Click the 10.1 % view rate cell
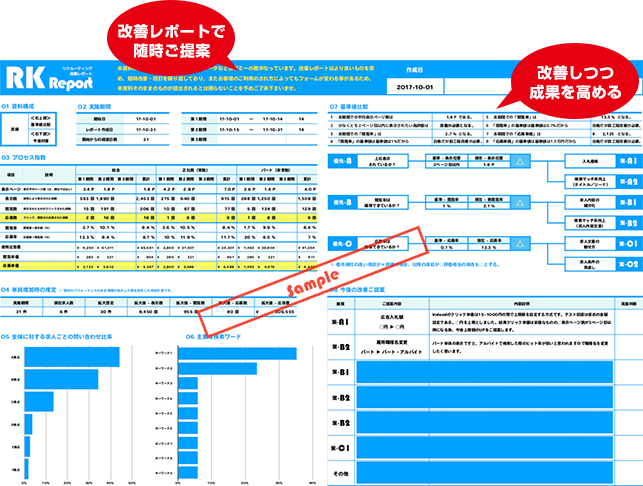Image resolution: width=643 pixels, height=486 pixels. [108, 227]
